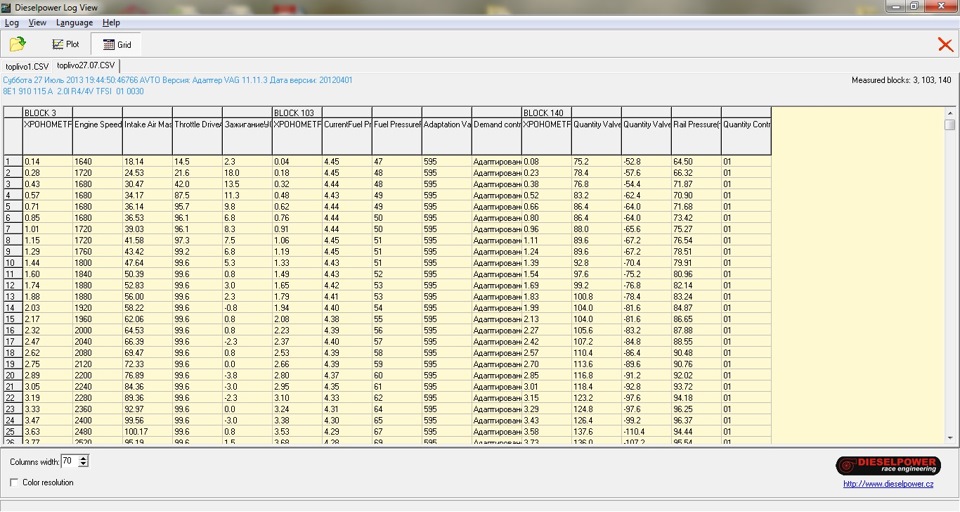Open the Language menu
This screenshot has height=512, width=960.
click(x=74, y=23)
